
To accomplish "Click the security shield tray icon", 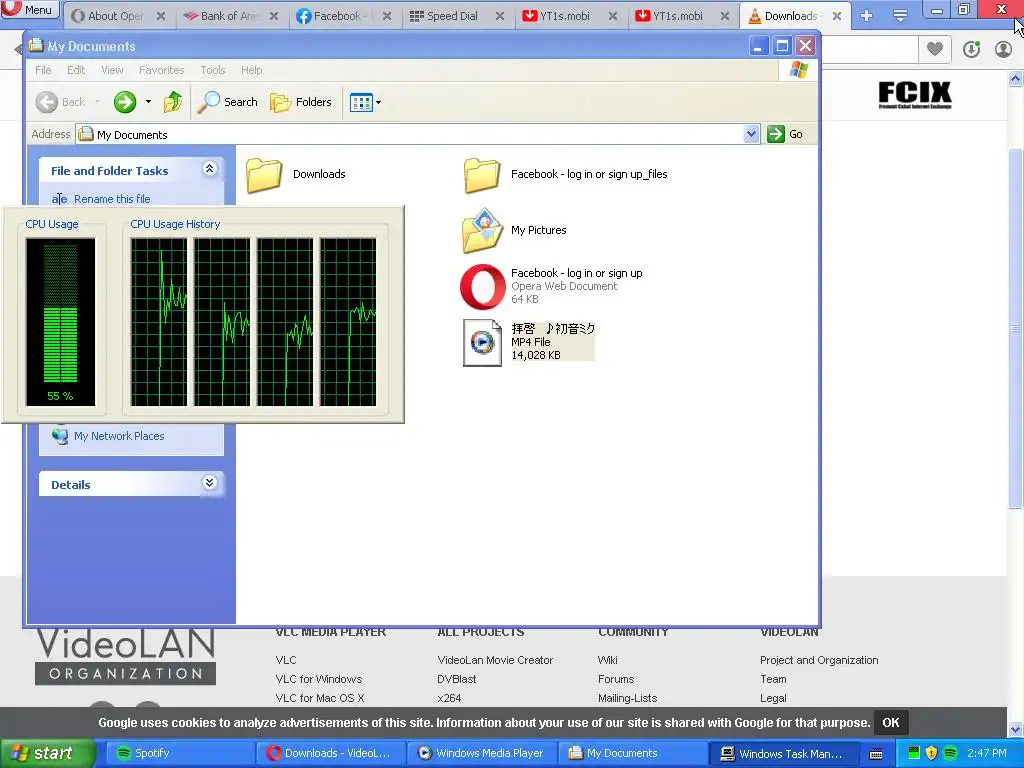I will tap(932, 754).
